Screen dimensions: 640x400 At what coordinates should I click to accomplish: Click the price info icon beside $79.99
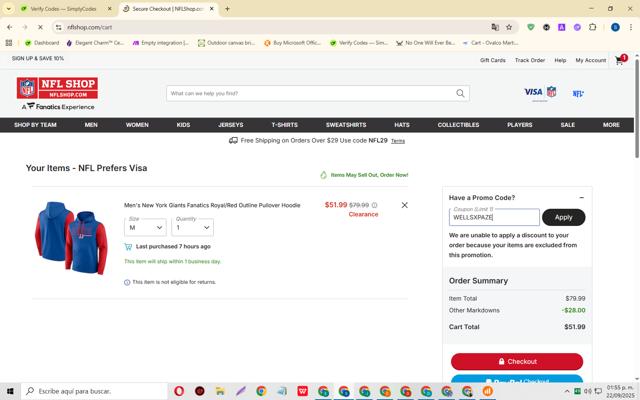374,205
